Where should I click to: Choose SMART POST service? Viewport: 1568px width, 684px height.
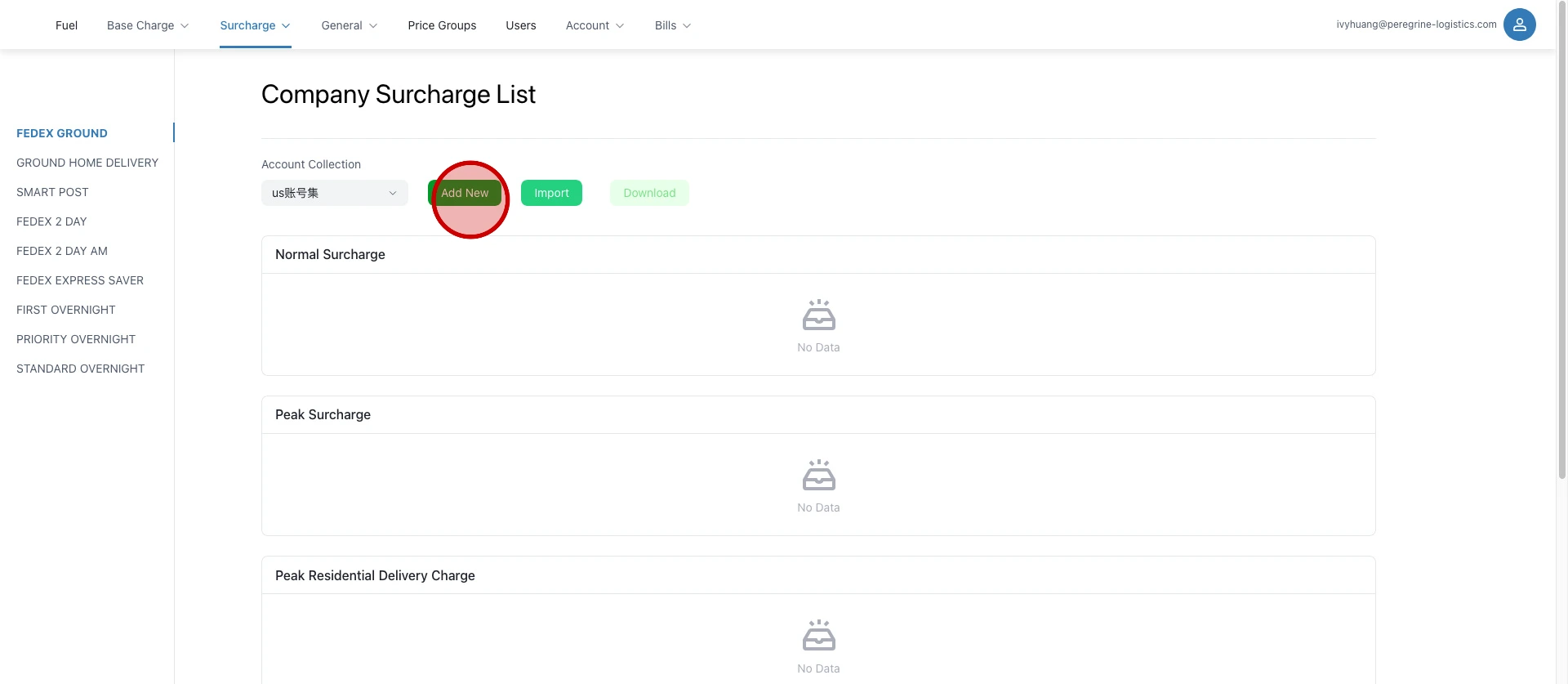(x=52, y=192)
